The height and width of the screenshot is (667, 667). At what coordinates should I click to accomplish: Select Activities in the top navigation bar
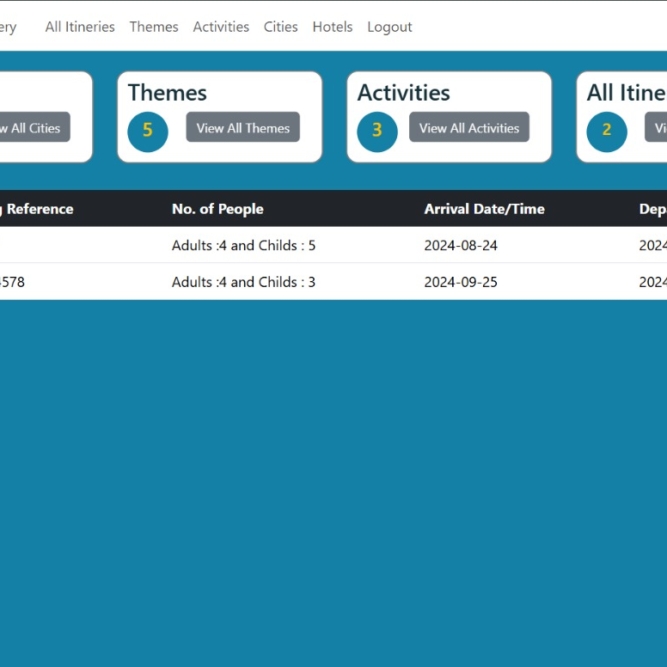[x=221, y=27]
